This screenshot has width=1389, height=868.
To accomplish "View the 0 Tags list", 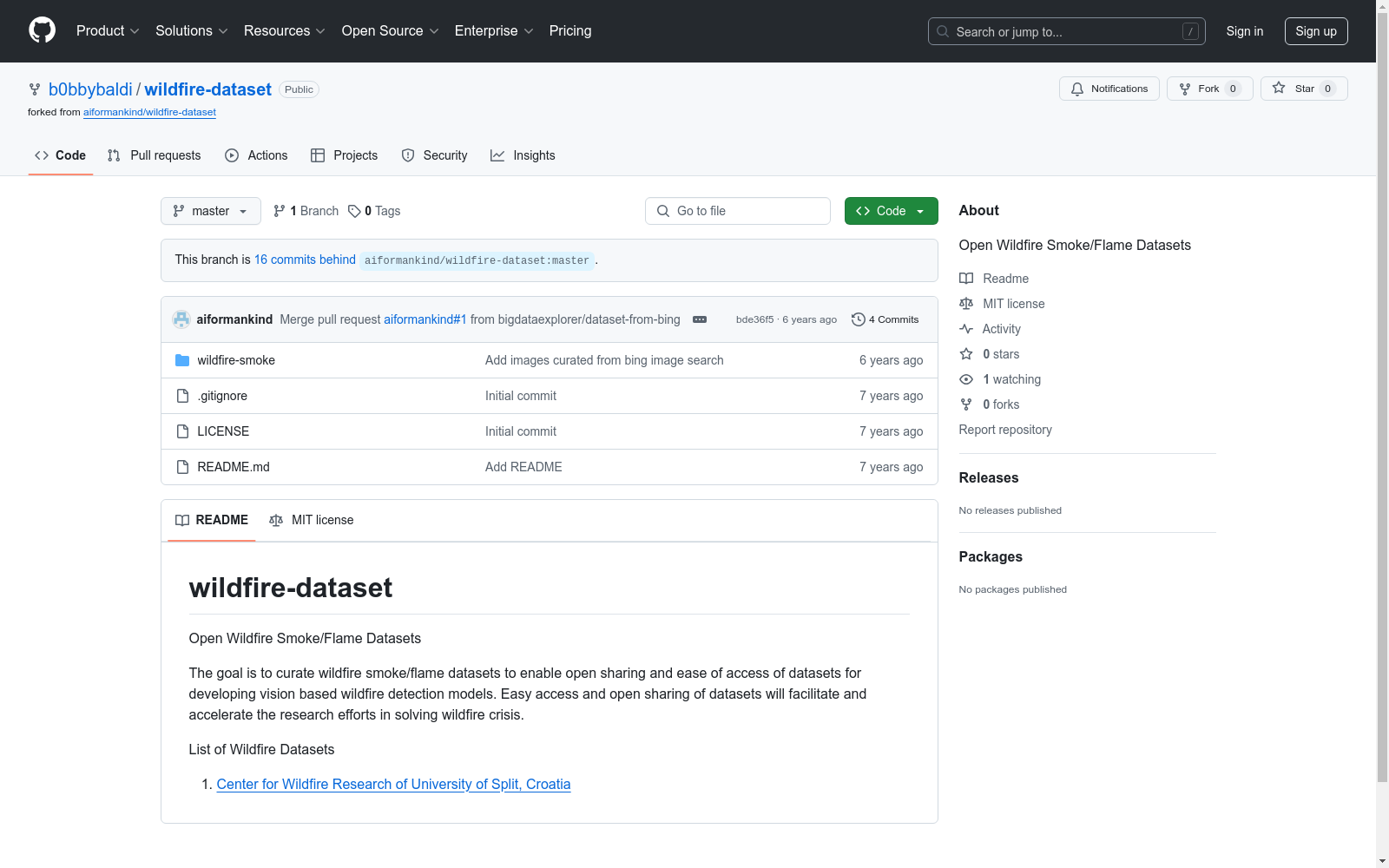I will (374, 211).
